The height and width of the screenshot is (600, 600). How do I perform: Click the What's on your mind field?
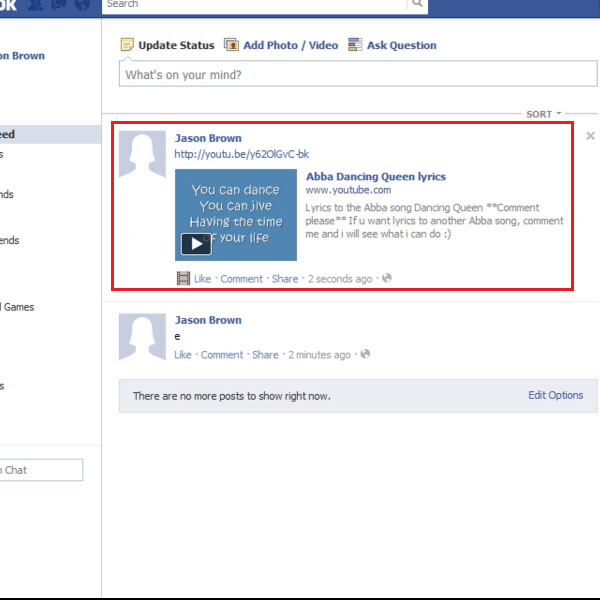(358, 73)
